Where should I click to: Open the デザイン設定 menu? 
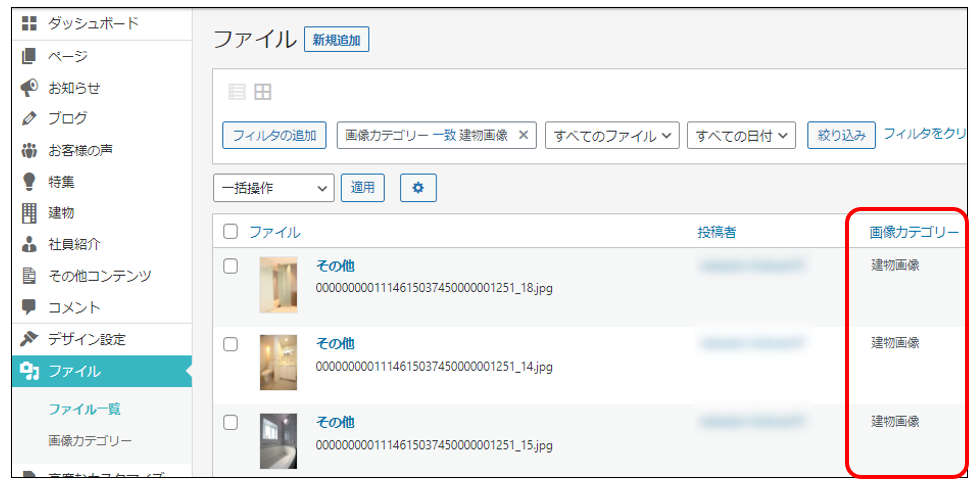[87, 339]
